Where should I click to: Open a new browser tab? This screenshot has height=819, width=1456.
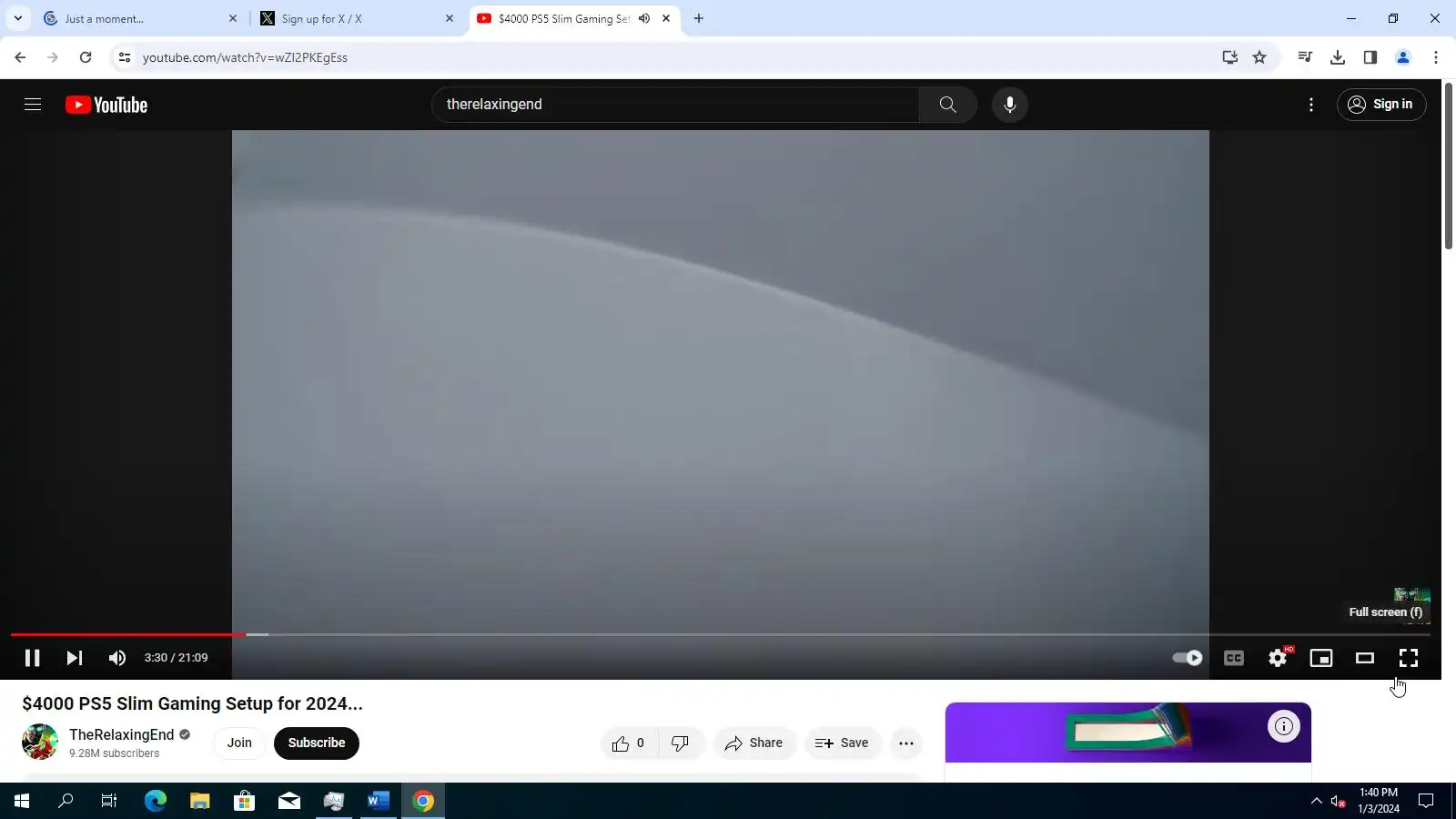pos(699,18)
